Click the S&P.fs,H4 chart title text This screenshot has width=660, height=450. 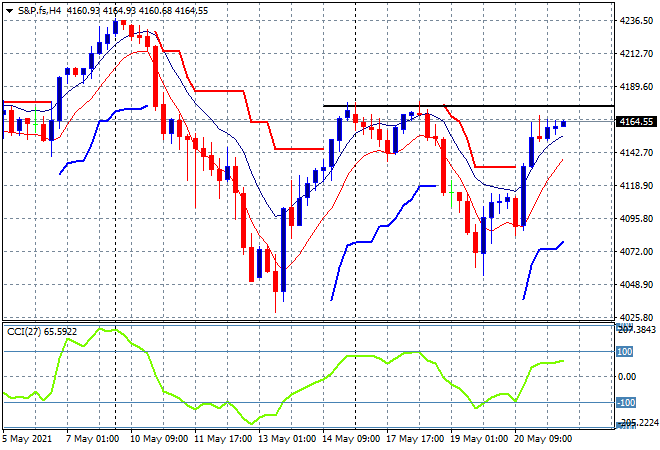[40, 11]
